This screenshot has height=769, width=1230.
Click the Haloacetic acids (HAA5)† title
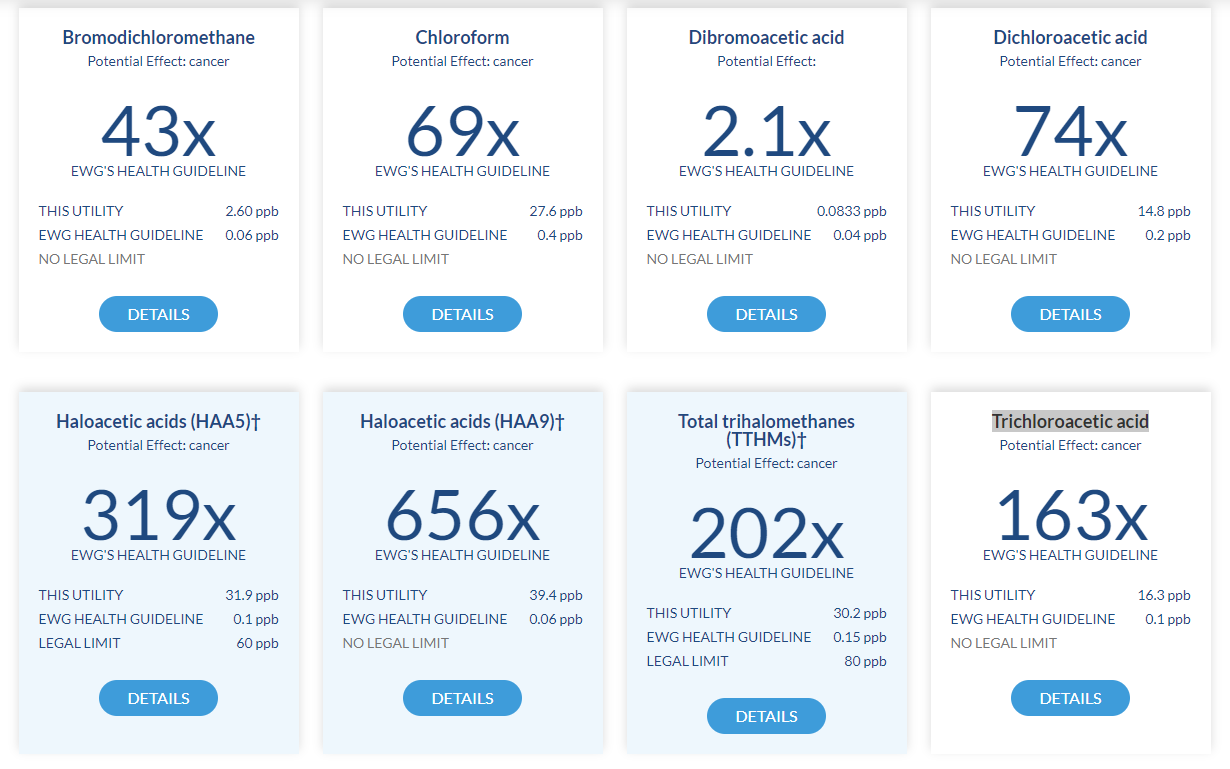point(158,422)
